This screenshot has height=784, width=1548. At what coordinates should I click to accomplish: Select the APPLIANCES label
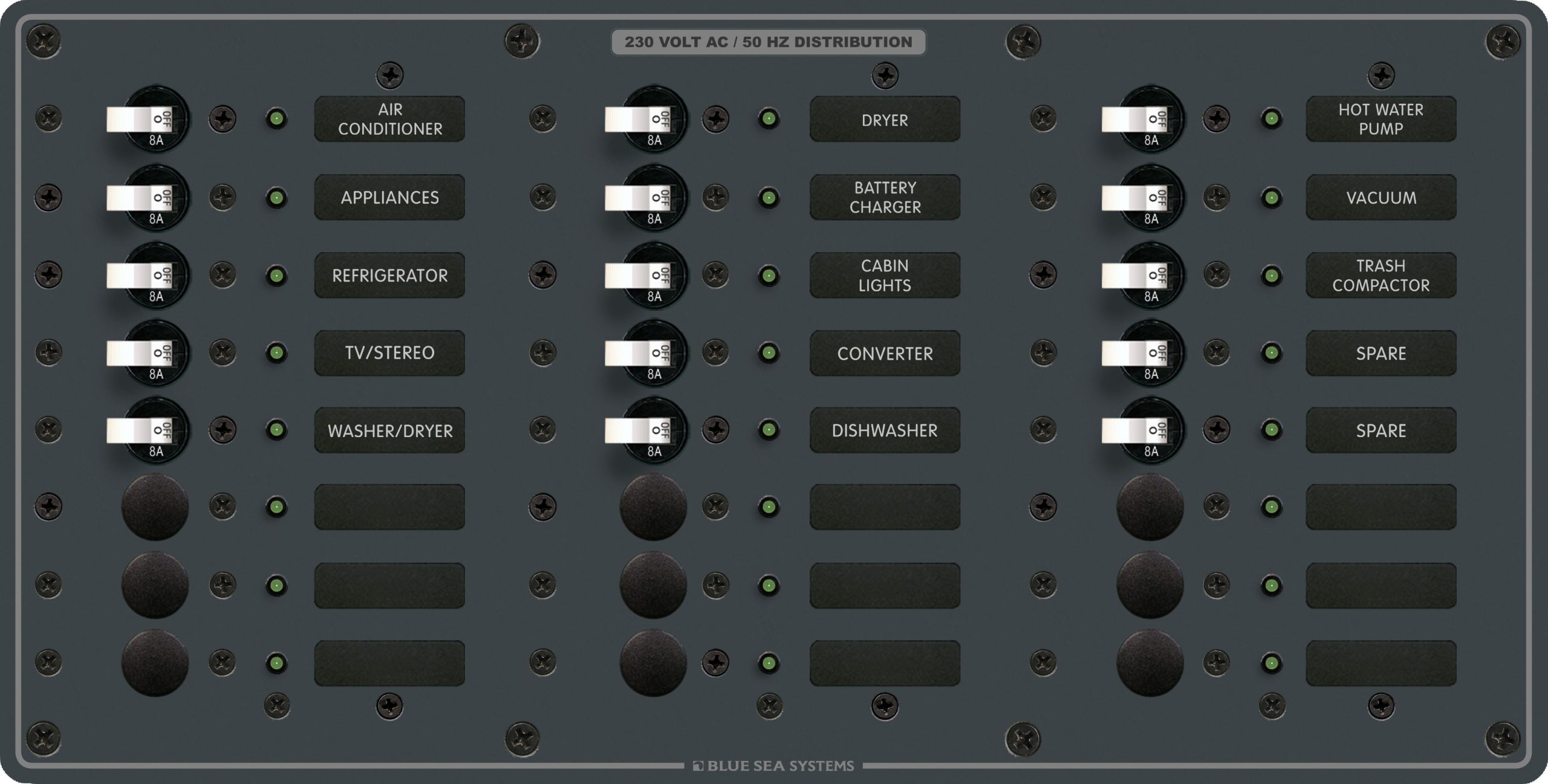click(389, 197)
